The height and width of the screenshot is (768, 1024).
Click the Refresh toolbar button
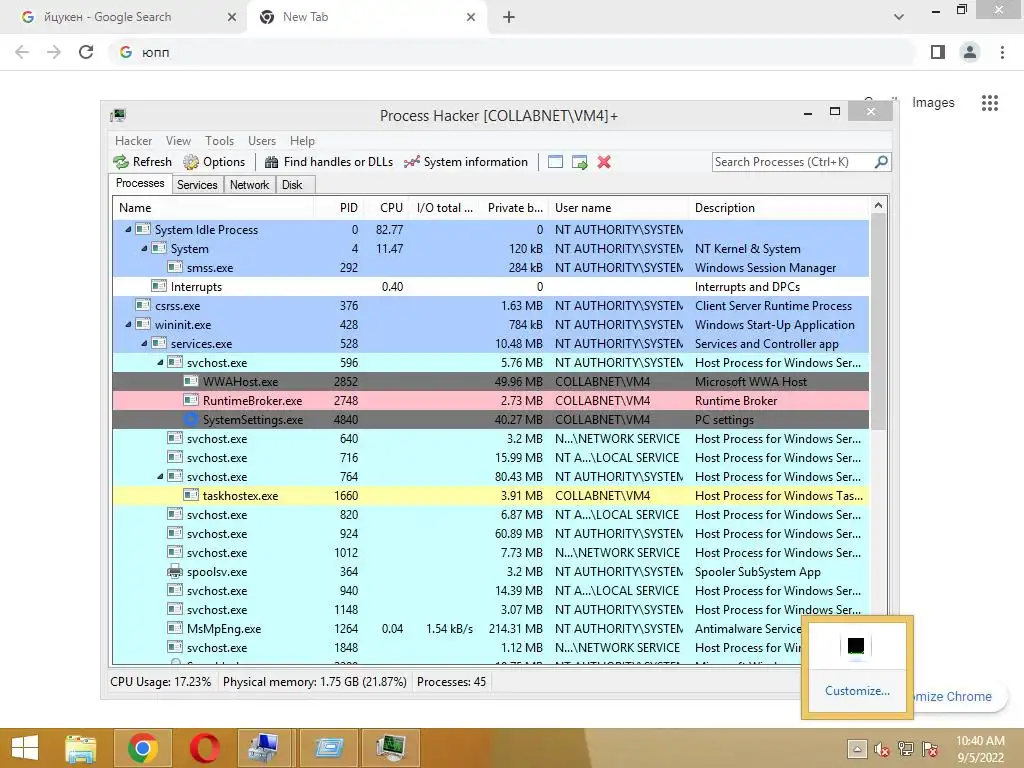pos(142,162)
